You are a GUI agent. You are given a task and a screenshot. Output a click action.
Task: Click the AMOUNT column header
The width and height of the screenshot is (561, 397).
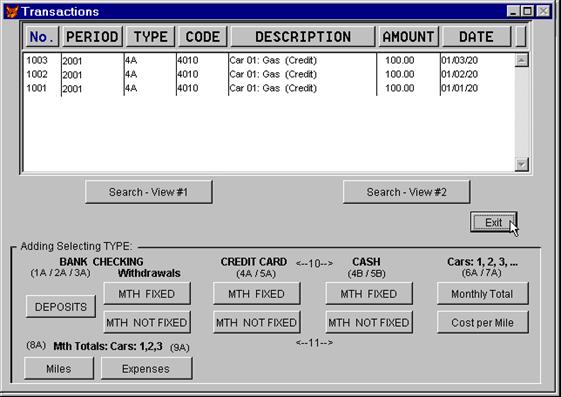coord(408,37)
